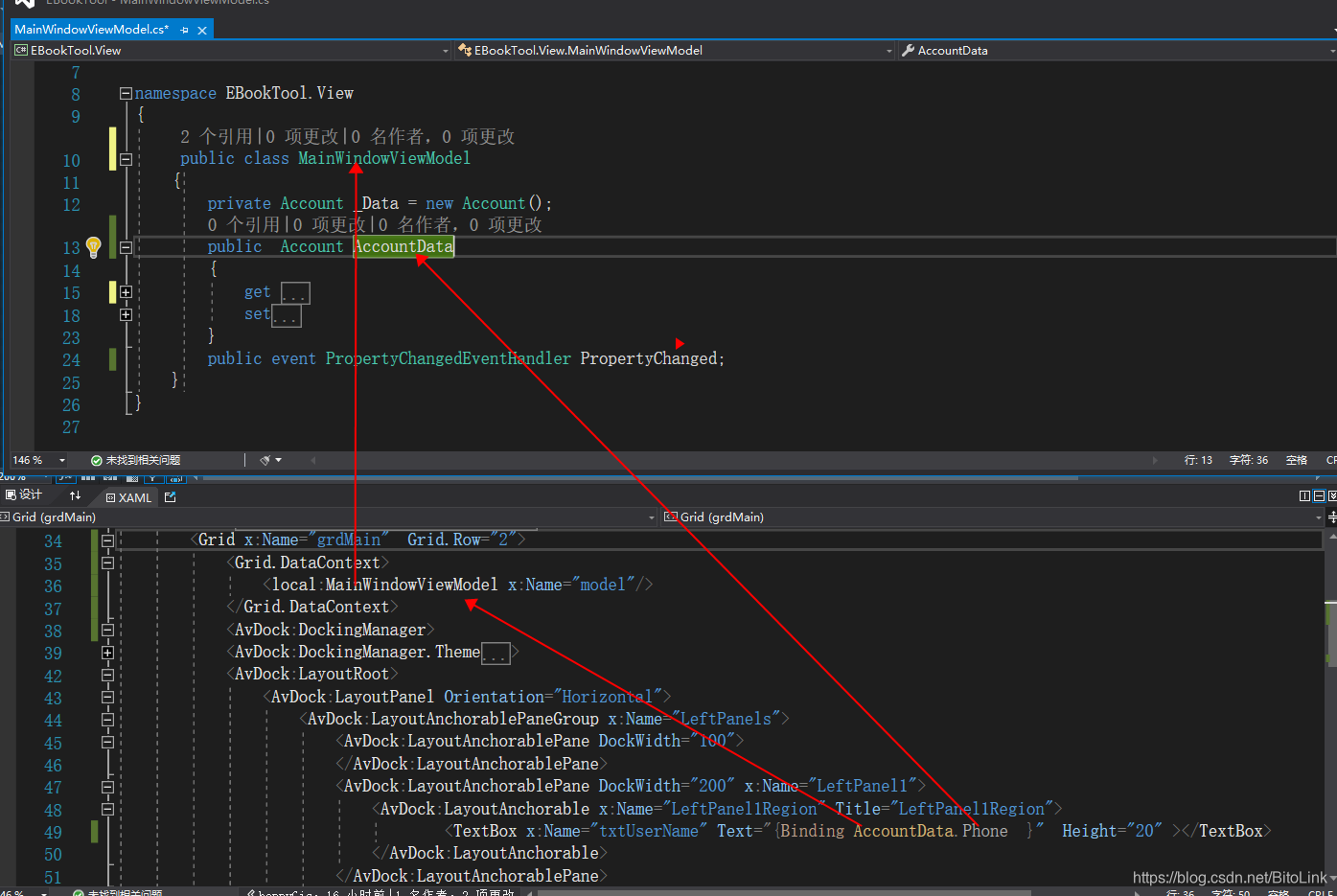Click the 2 个引用 CodeLens link
The image size is (1337, 896).
coord(217,137)
